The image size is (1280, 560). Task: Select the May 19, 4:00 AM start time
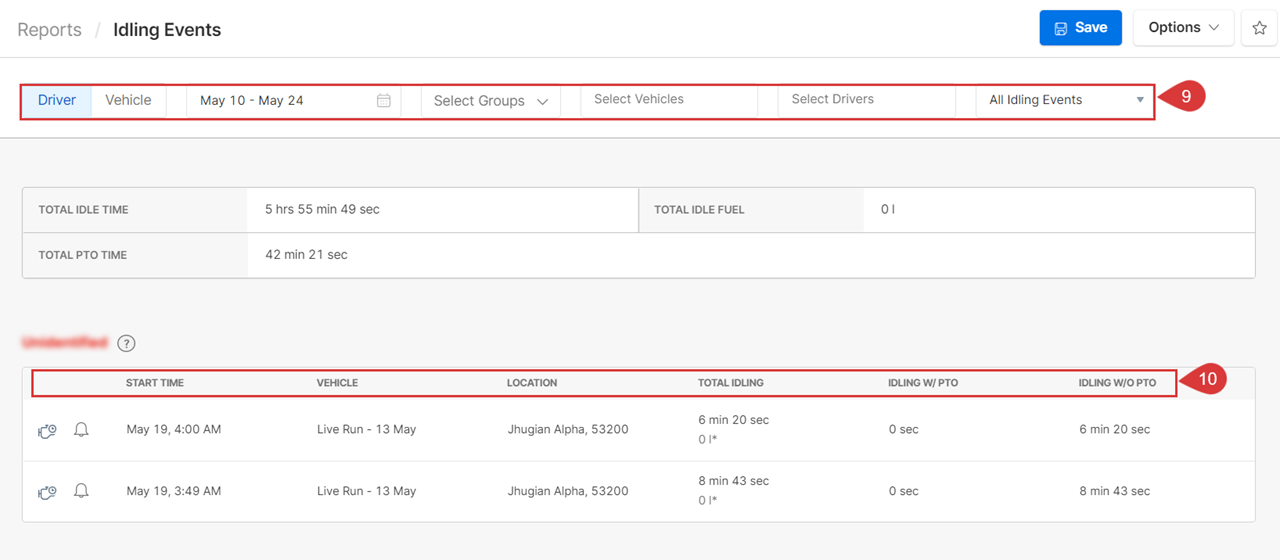coord(174,429)
